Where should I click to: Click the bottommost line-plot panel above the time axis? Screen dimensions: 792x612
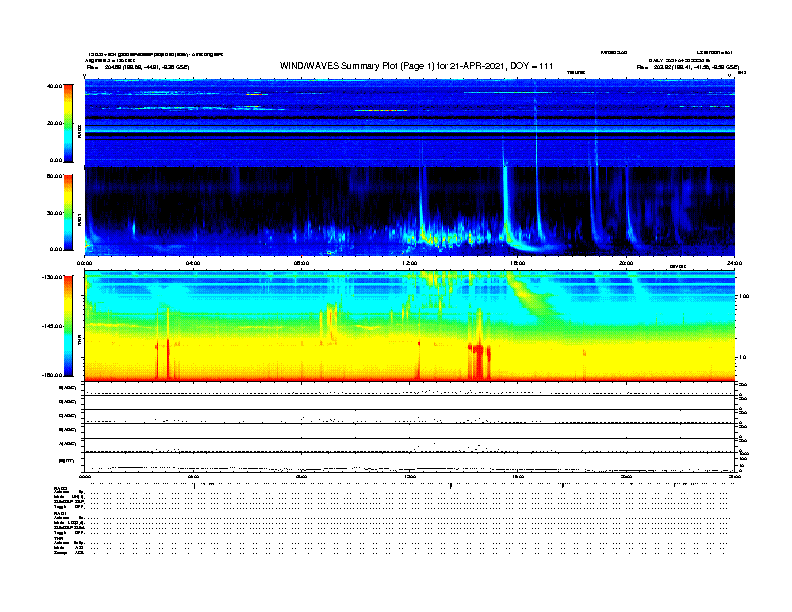coord(410,462)
